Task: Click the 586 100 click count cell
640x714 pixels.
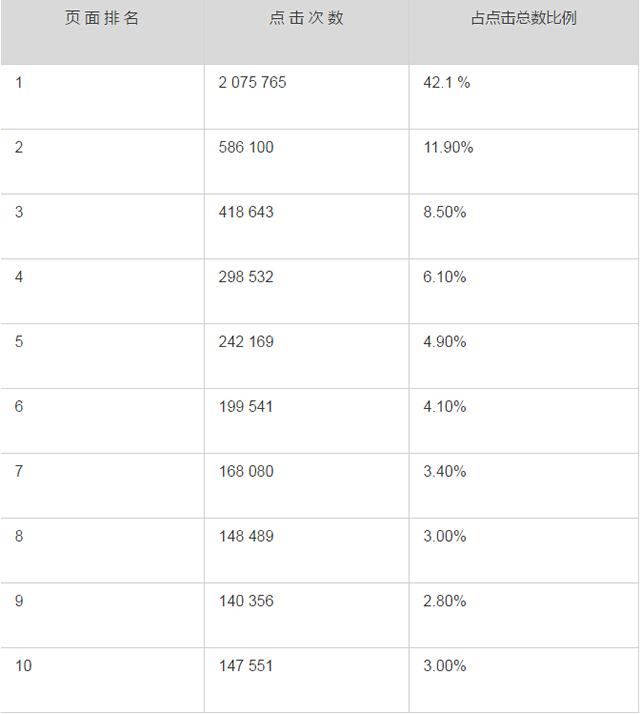Action: (245, 148)
